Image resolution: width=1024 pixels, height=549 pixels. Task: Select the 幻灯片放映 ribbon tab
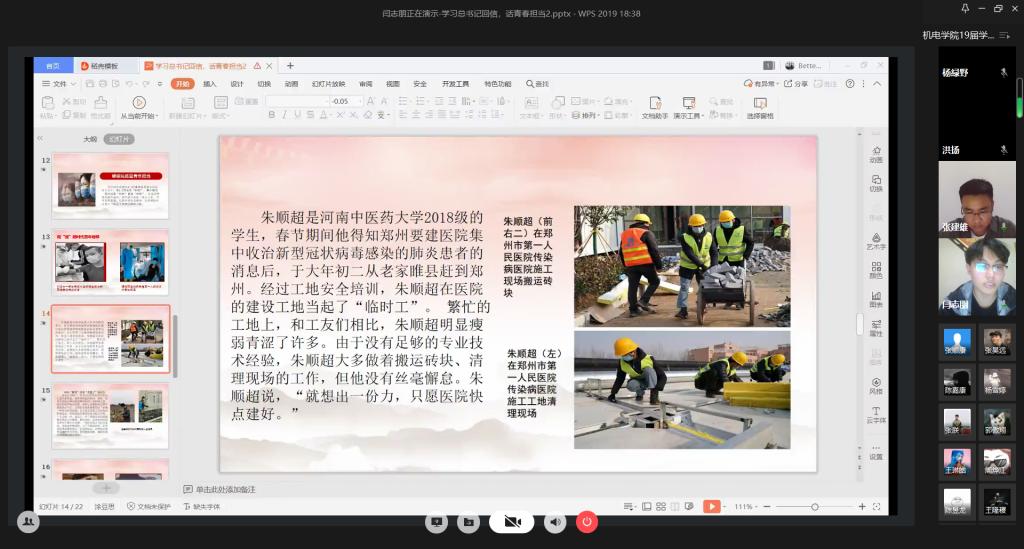click(328, 84)
